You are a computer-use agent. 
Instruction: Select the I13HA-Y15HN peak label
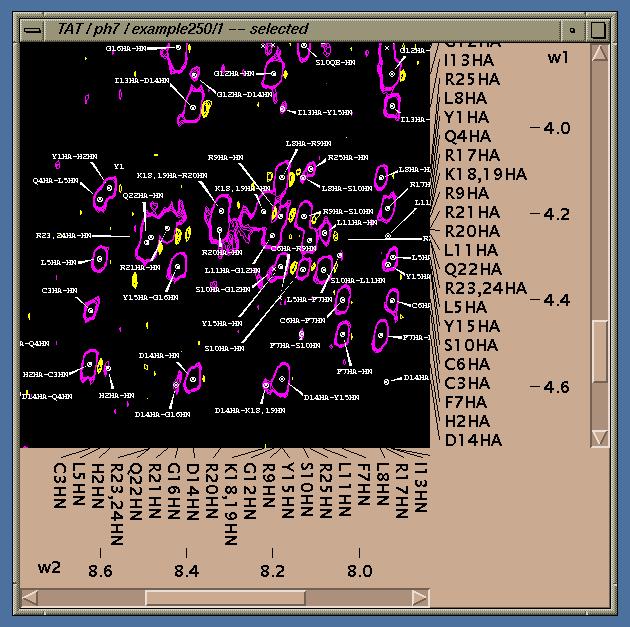tap(322, 112)
